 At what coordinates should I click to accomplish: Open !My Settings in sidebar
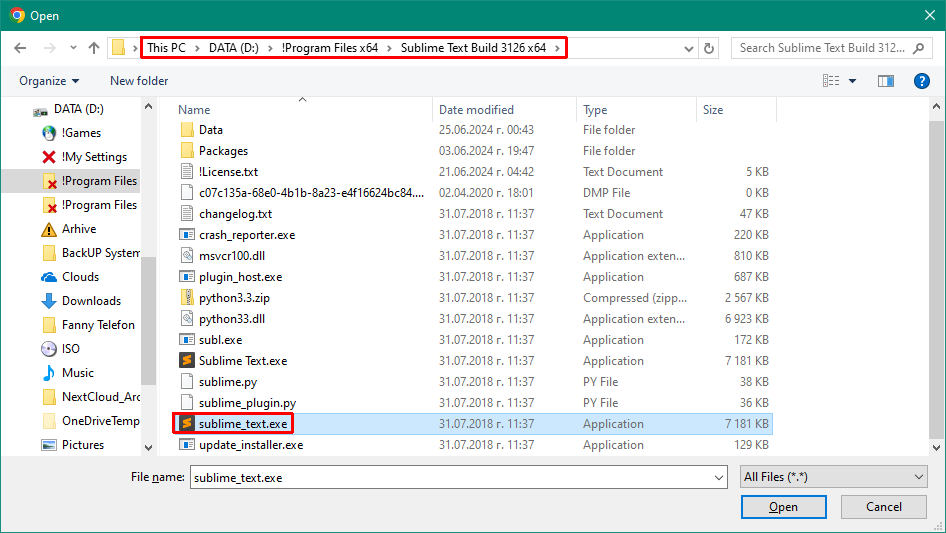click(94, 157)
